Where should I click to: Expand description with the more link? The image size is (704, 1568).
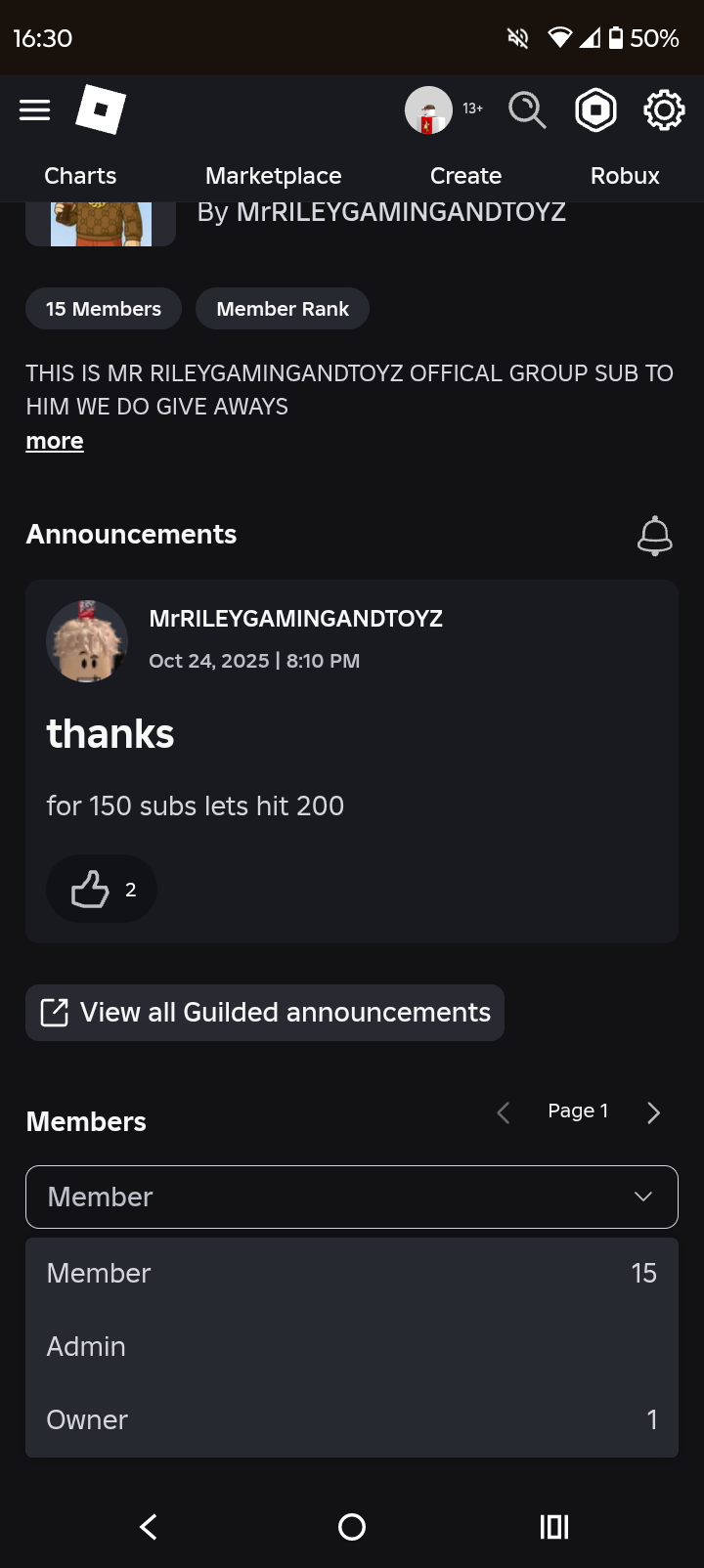pos(55,442)
